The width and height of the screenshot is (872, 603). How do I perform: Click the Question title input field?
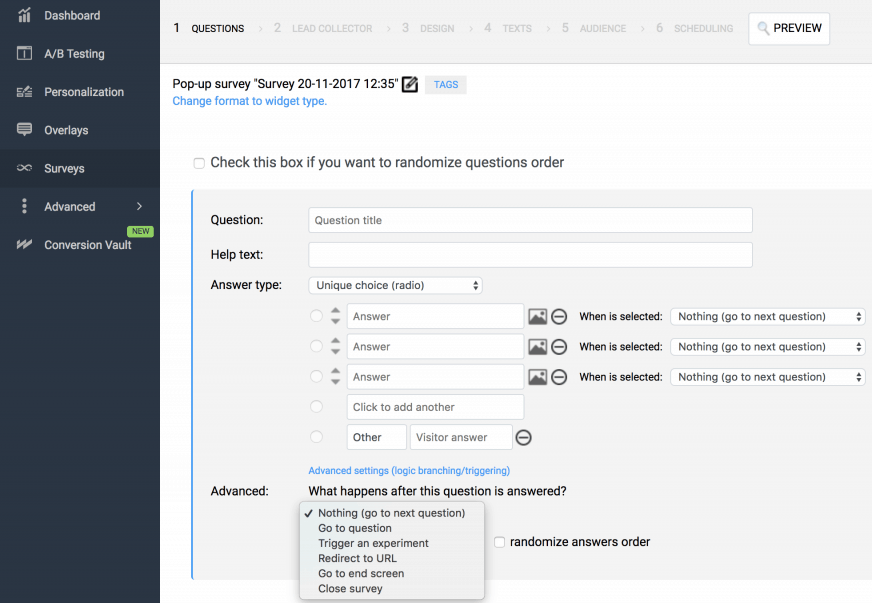531,220
